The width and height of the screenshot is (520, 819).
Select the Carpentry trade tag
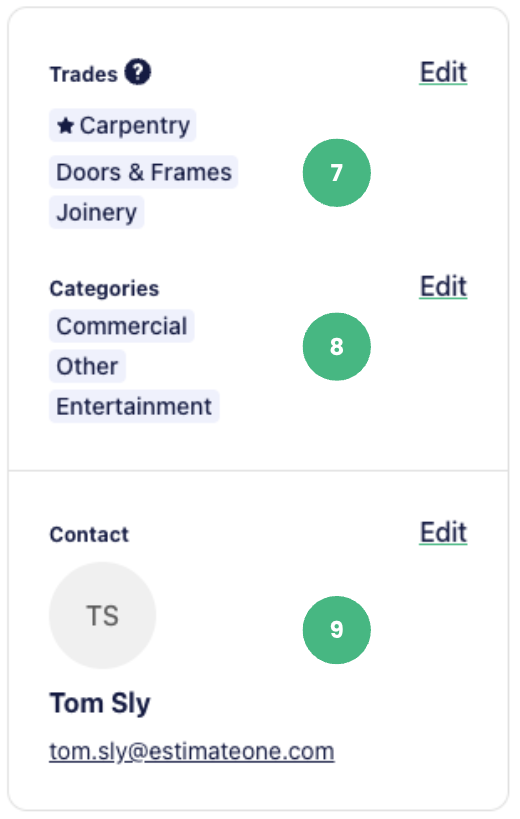pos(123,125)
